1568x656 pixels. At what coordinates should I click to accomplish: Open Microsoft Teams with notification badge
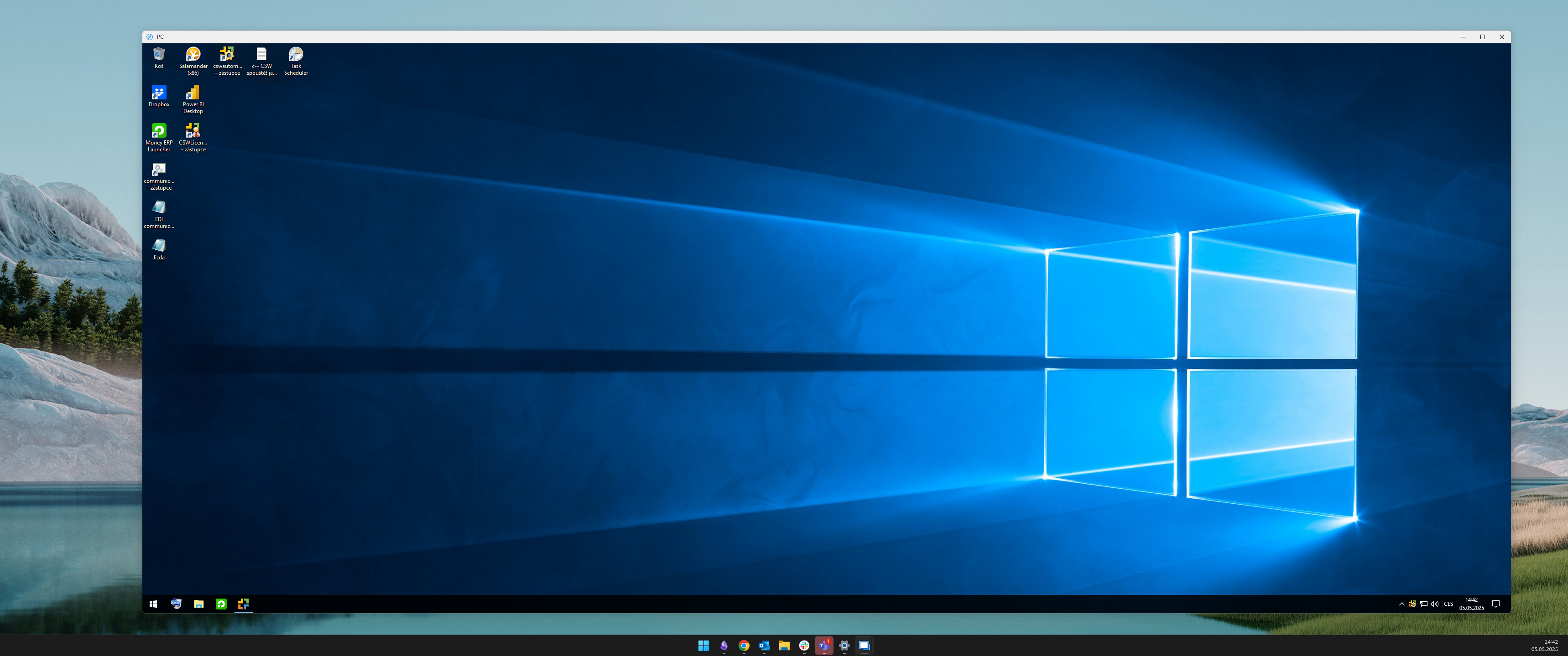[824, 646]
